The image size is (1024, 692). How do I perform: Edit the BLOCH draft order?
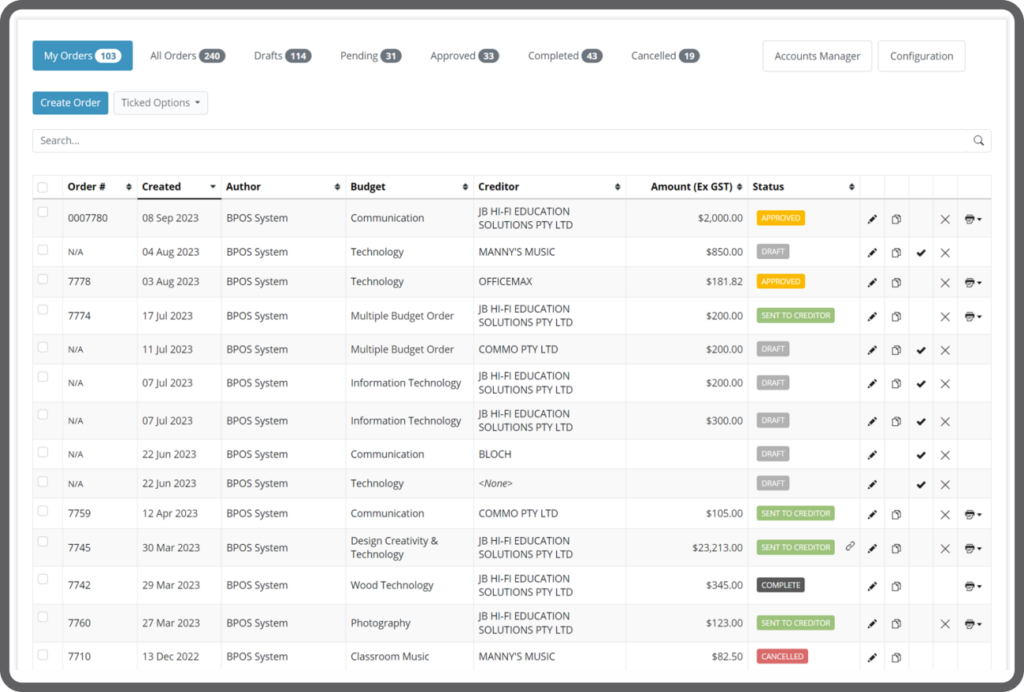(x=872, y=455)
